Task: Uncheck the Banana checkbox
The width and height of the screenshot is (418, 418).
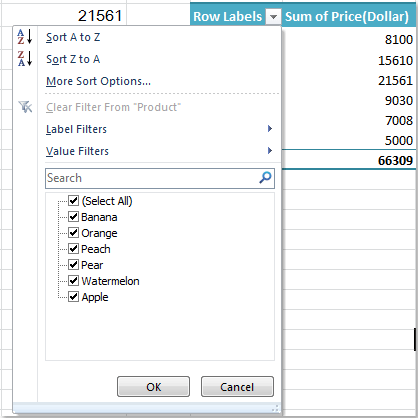Action: [73, 217]
